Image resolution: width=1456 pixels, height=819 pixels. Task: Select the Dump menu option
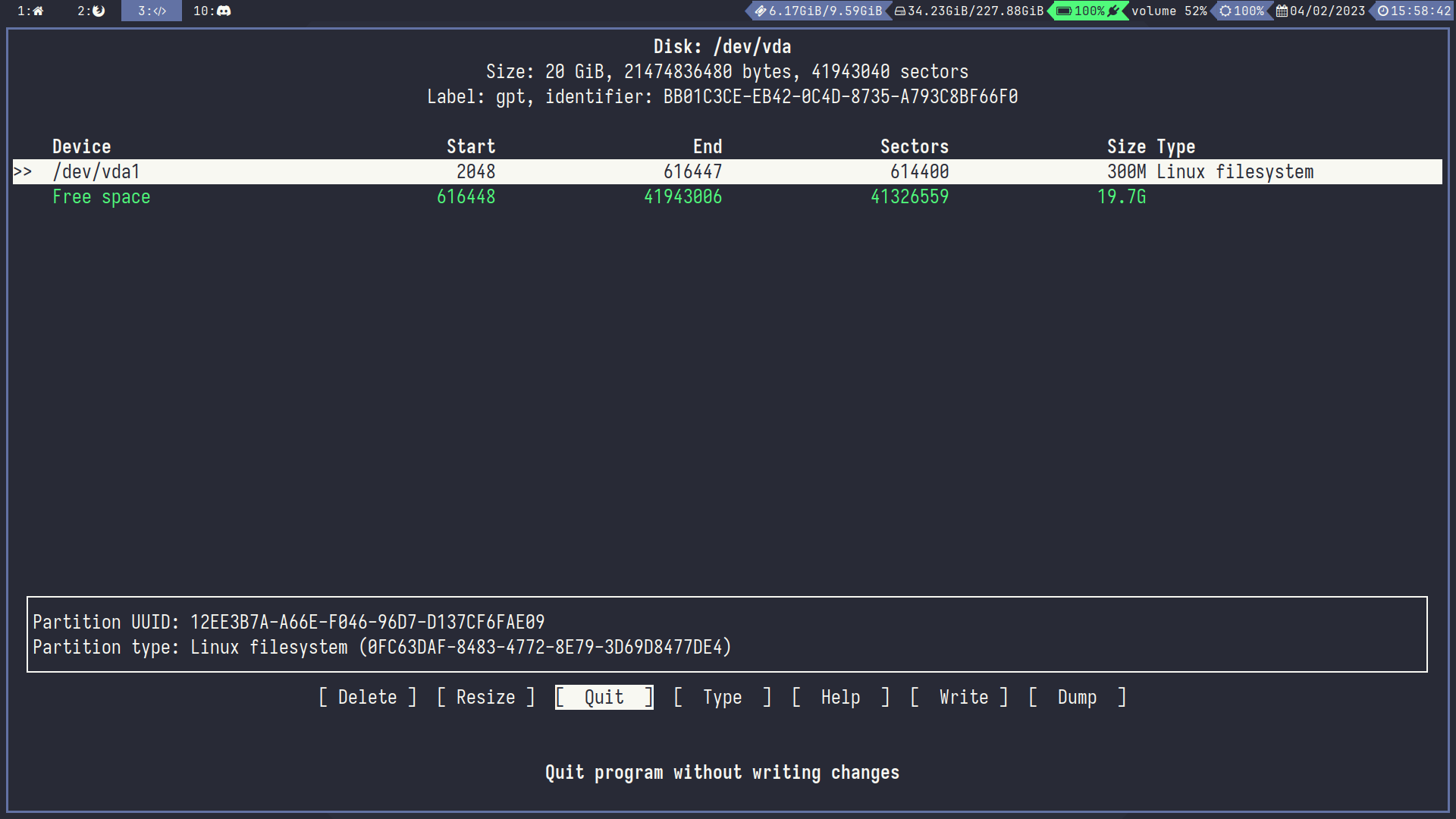(x=1077, y=697)
